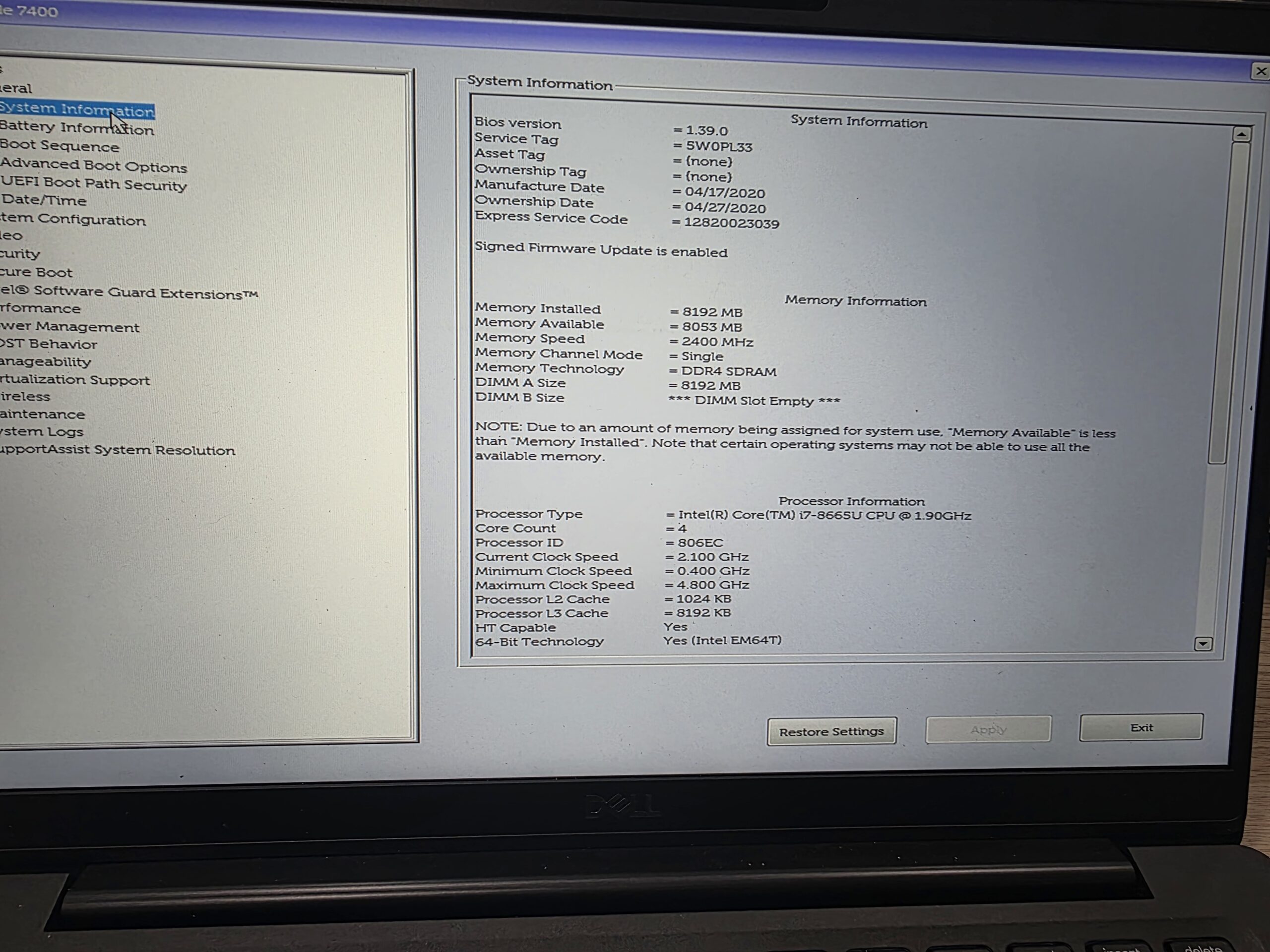Click the scroll down arrow
1270x952 pixels.
click(x=1203, y=643)
